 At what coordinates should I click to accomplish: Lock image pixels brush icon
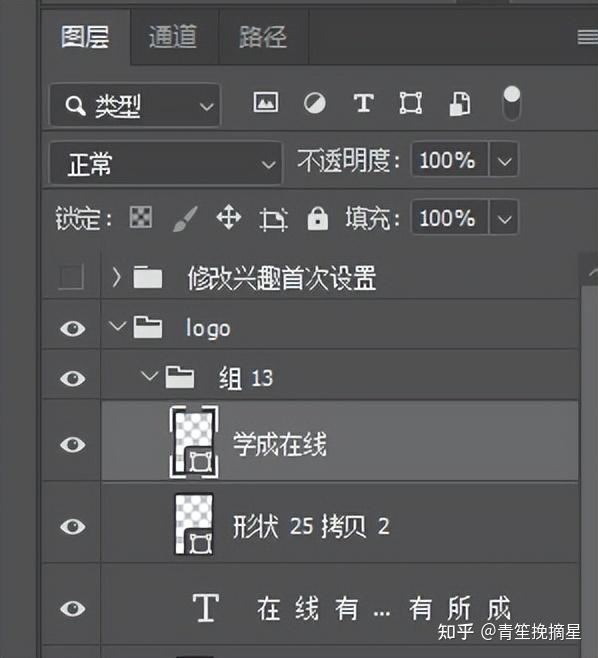point(185,218)
